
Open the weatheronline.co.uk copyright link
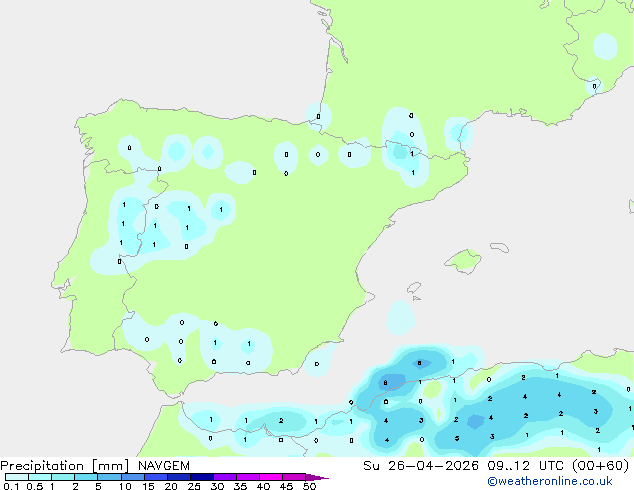[550, 482]
